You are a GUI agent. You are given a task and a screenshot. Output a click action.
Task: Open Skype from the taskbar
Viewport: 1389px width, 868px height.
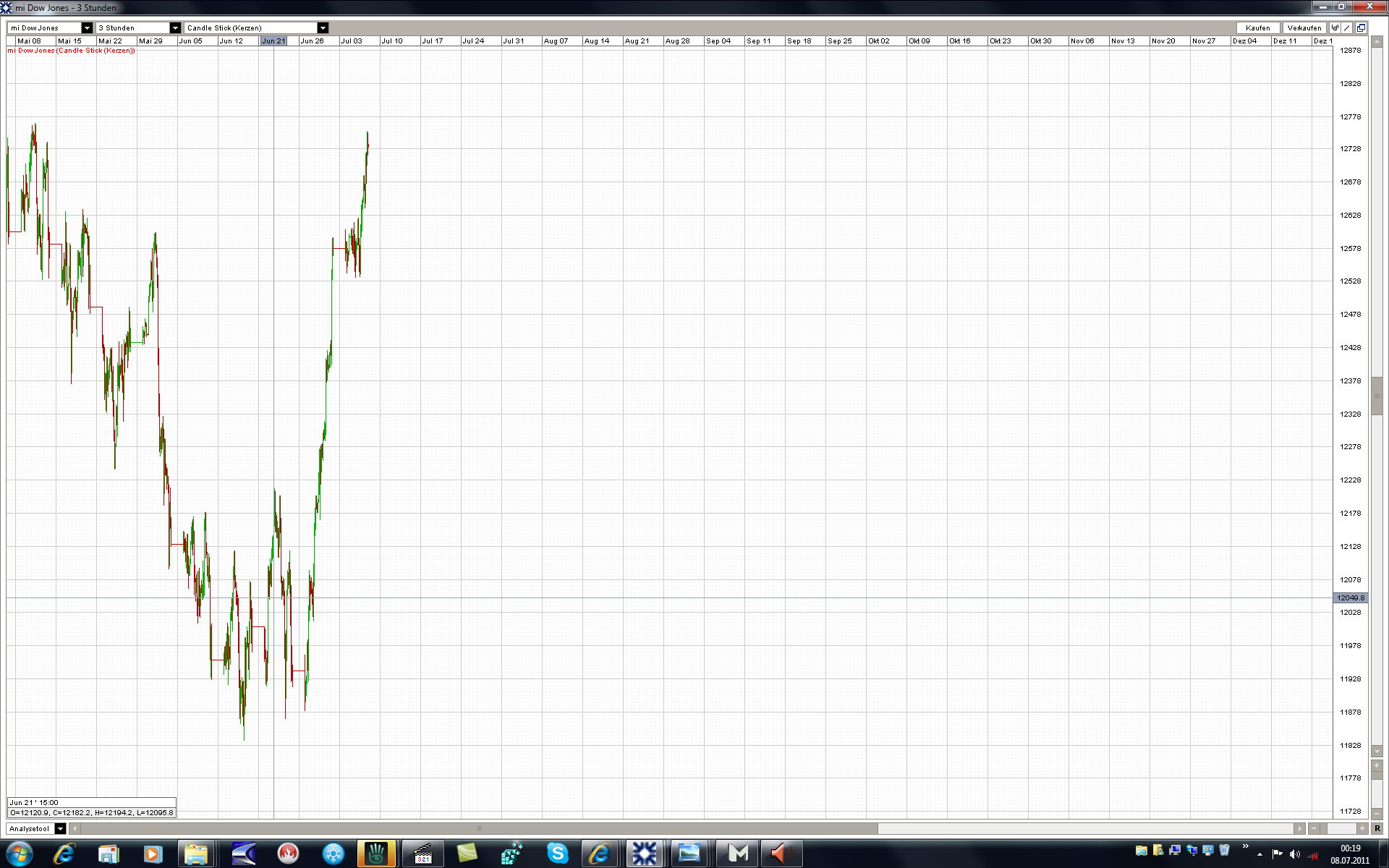click(557, 854)
